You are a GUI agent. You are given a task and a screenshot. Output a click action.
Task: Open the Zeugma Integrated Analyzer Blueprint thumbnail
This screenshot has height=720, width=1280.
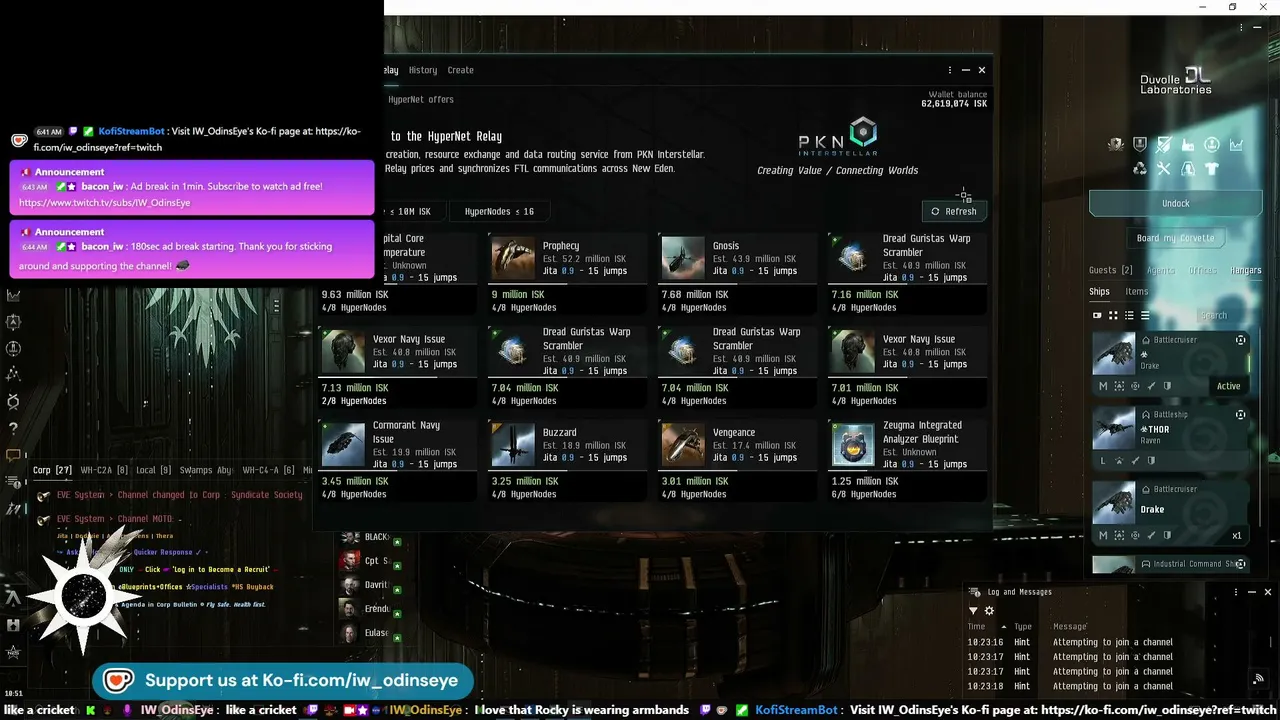tap(853, 445)
